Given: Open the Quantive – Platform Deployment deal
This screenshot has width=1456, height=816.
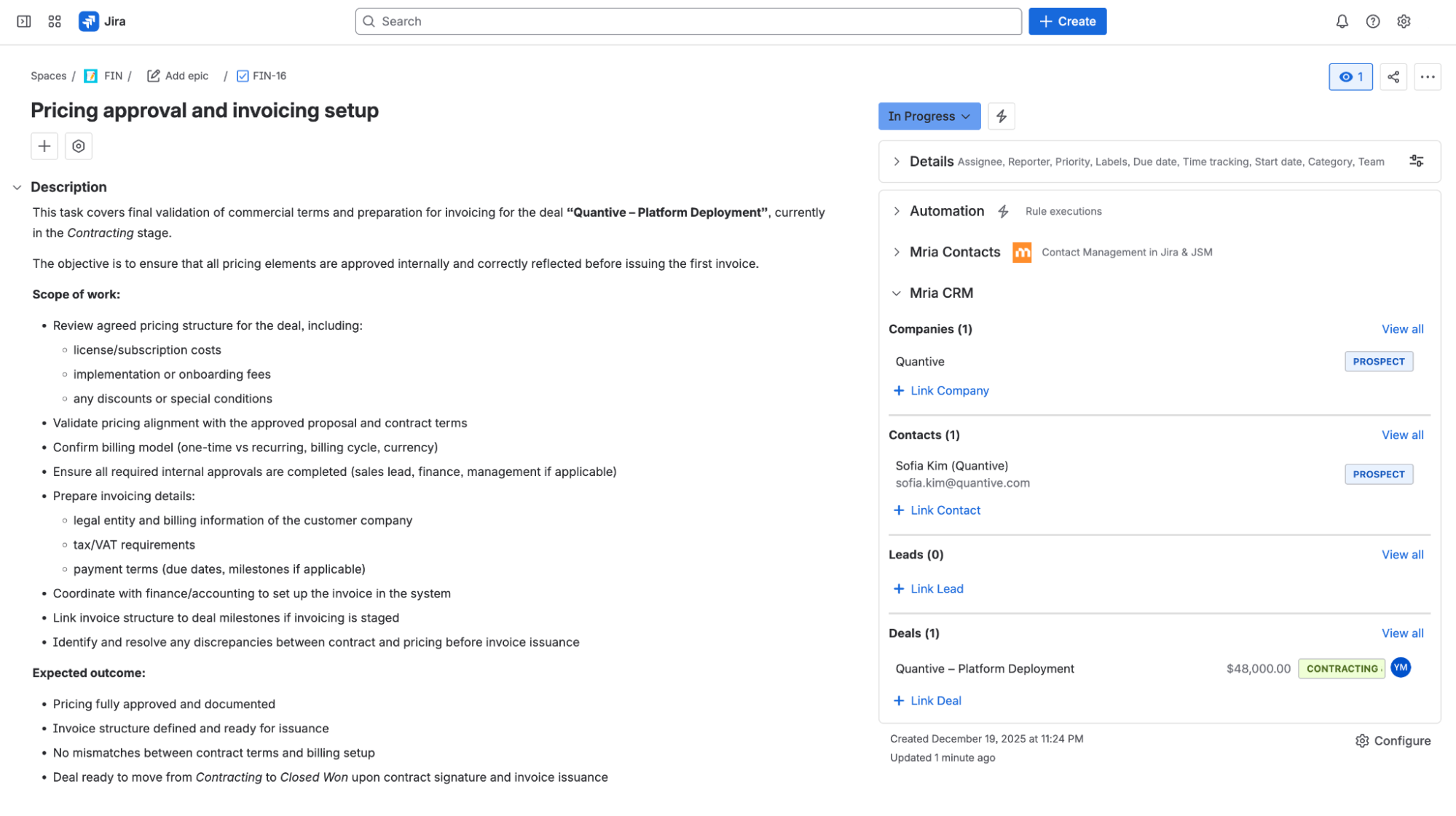Looking at the screenshot, I should point(984,668).
